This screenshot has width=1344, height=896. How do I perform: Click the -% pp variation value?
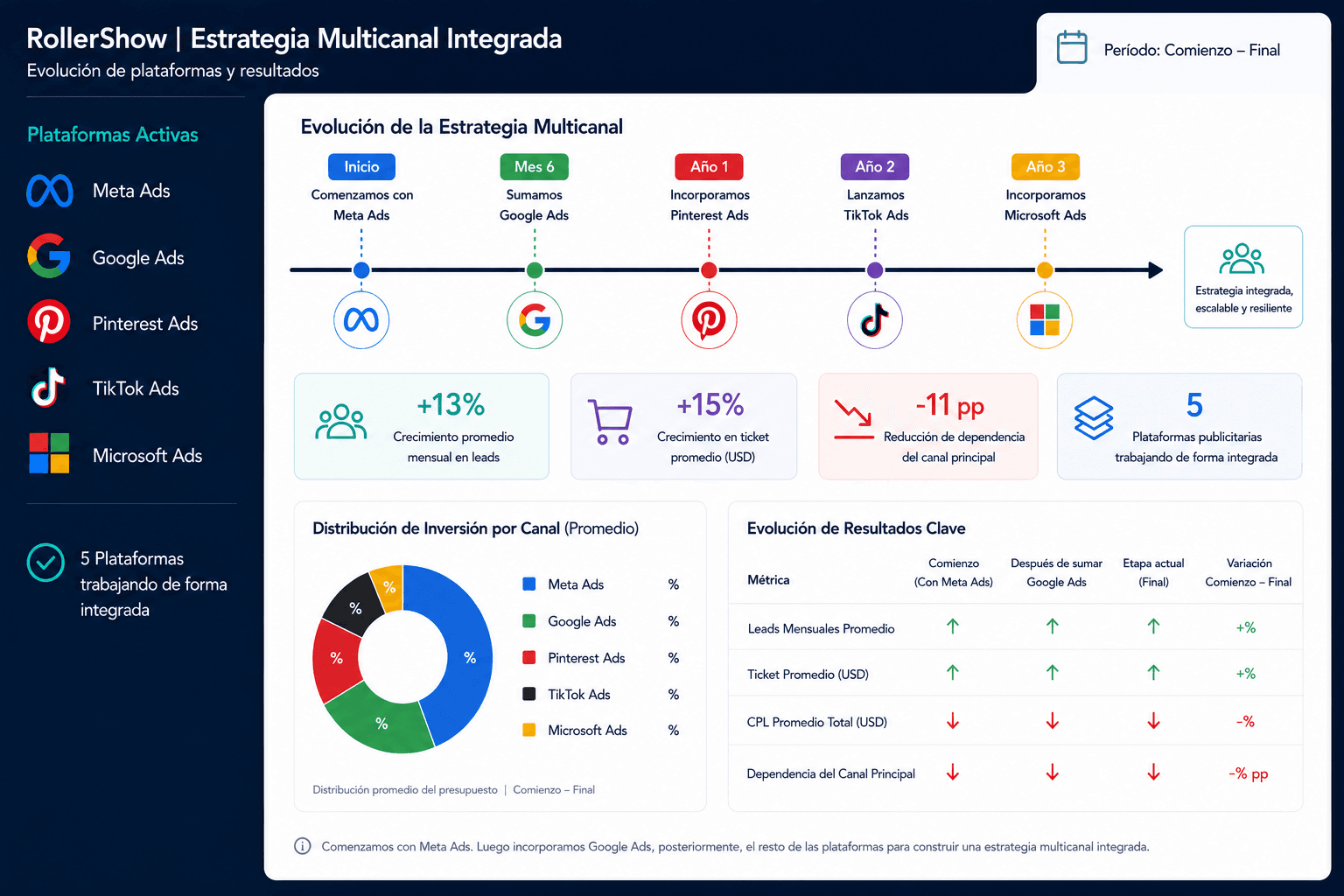1248,773
